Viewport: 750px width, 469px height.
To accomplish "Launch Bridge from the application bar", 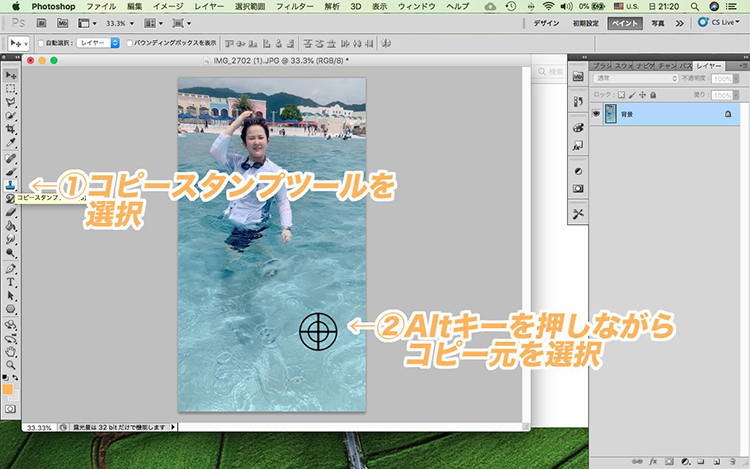I will 42,23.
